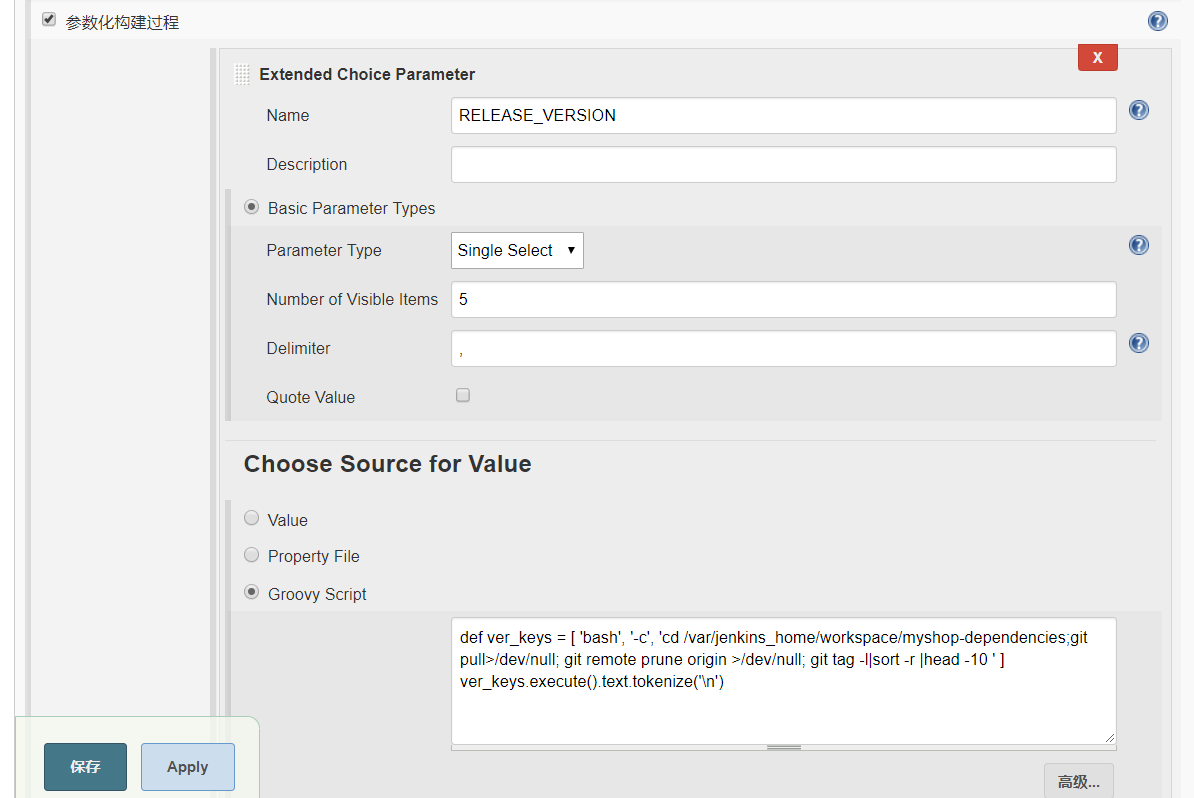Image resolution: width=1194 pixels, height=798 pixels.
Task: Enable the Quote Value checkbox
Action: [463, 396]
